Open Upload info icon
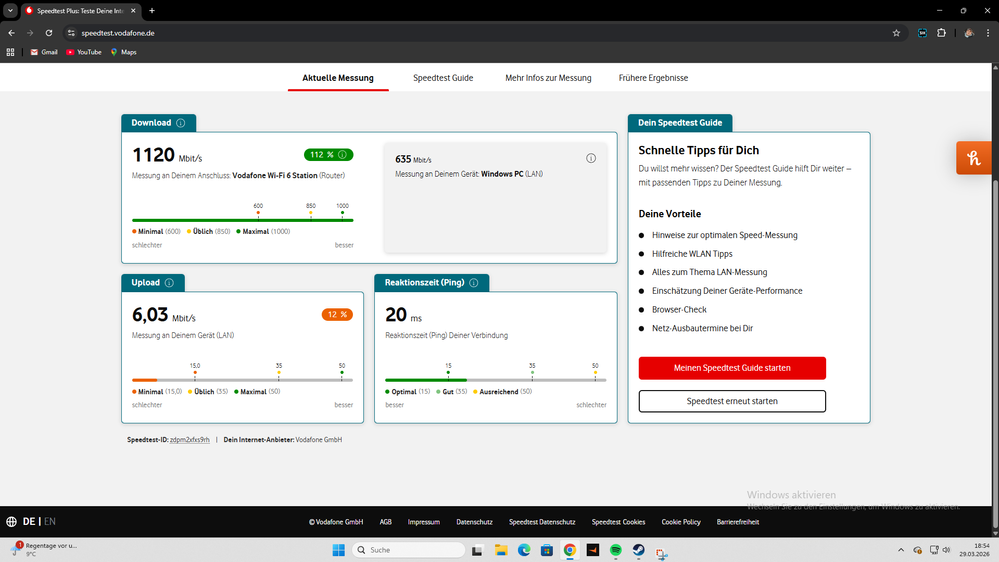This screenshot has width=999, height=562. click(x=169, y=283)
